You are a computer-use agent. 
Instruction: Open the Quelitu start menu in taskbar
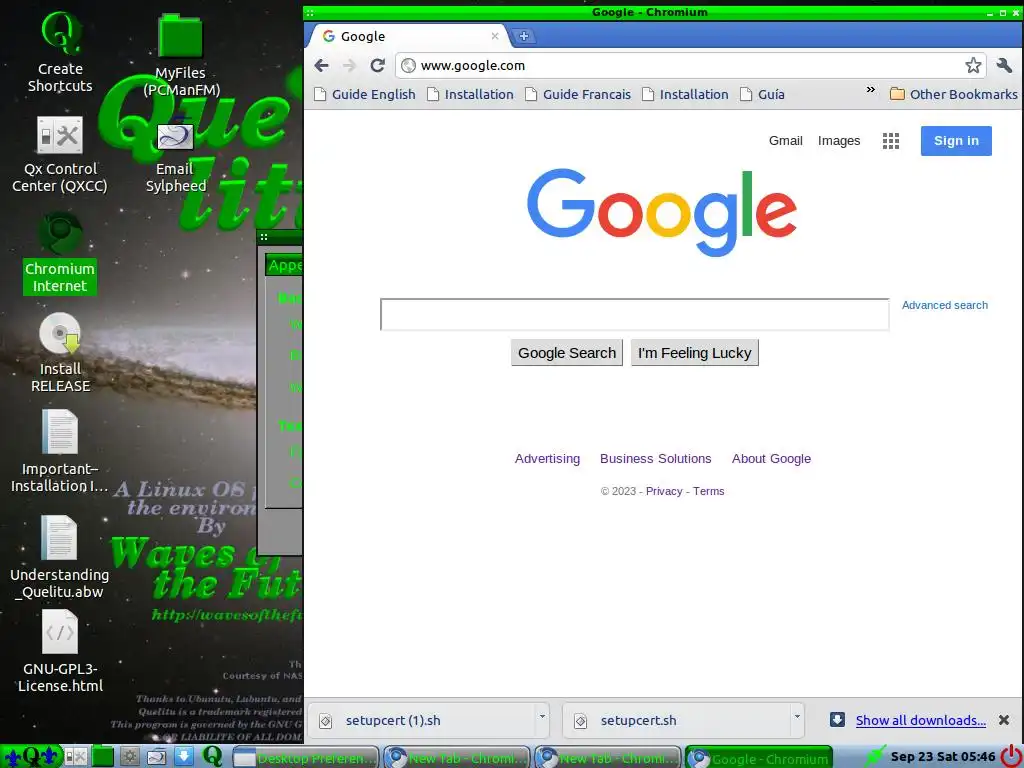tap(31, 757)
